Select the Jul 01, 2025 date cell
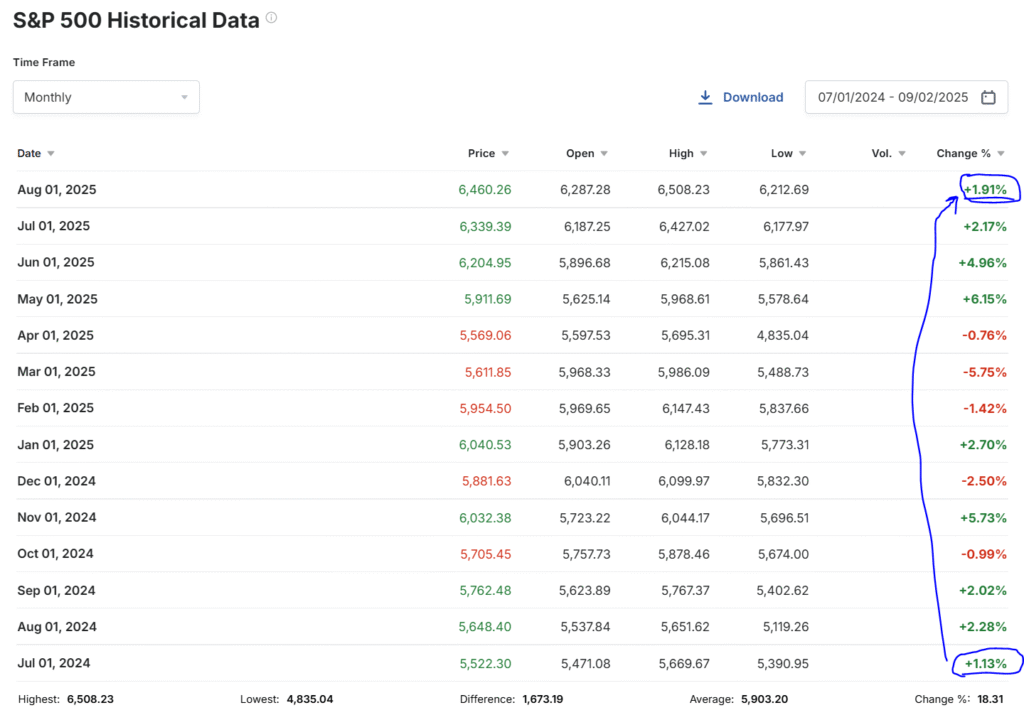 coord(54,226)
